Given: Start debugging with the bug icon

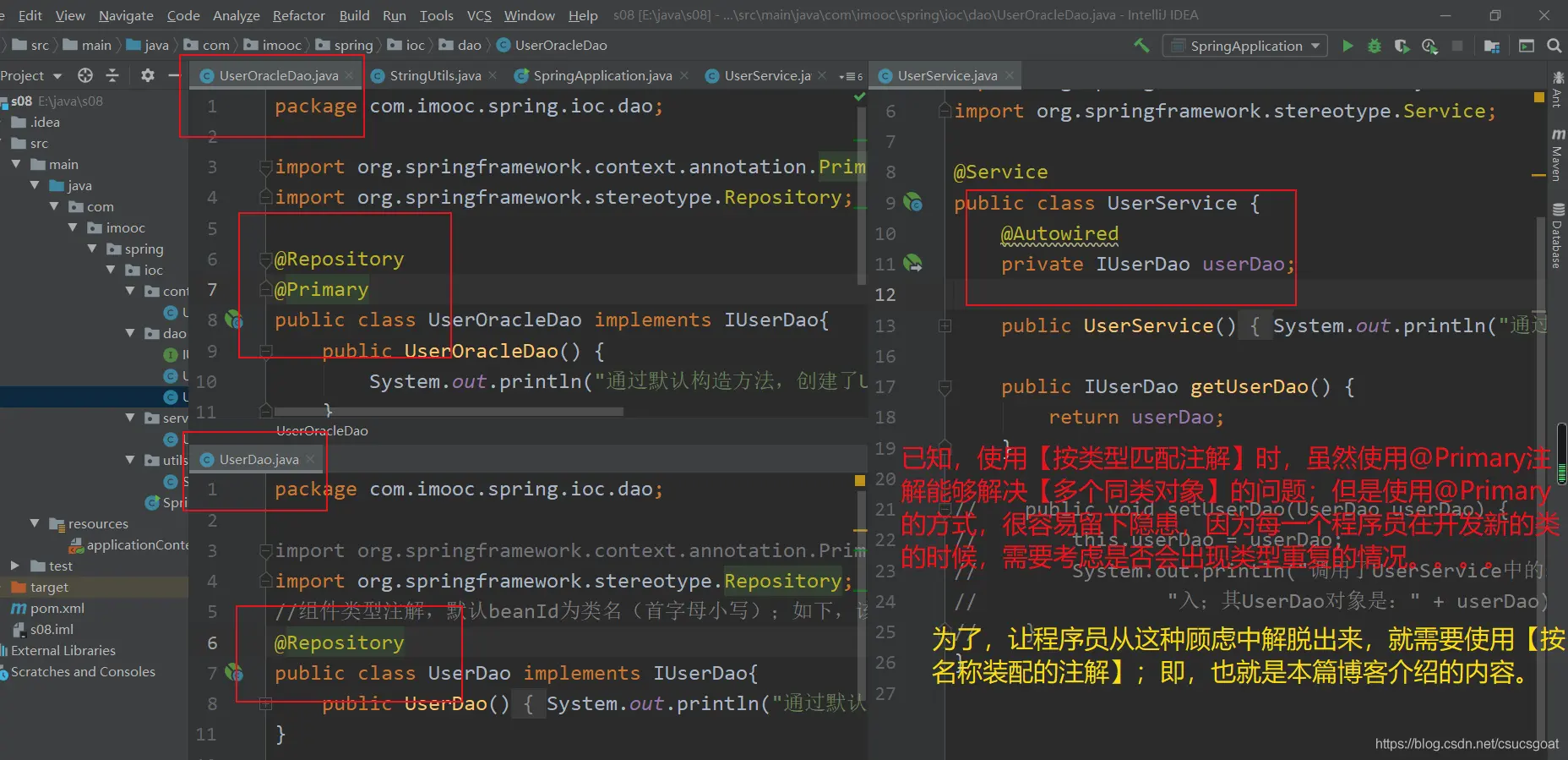Looking at the screenshot, I should click(1375, 46).
